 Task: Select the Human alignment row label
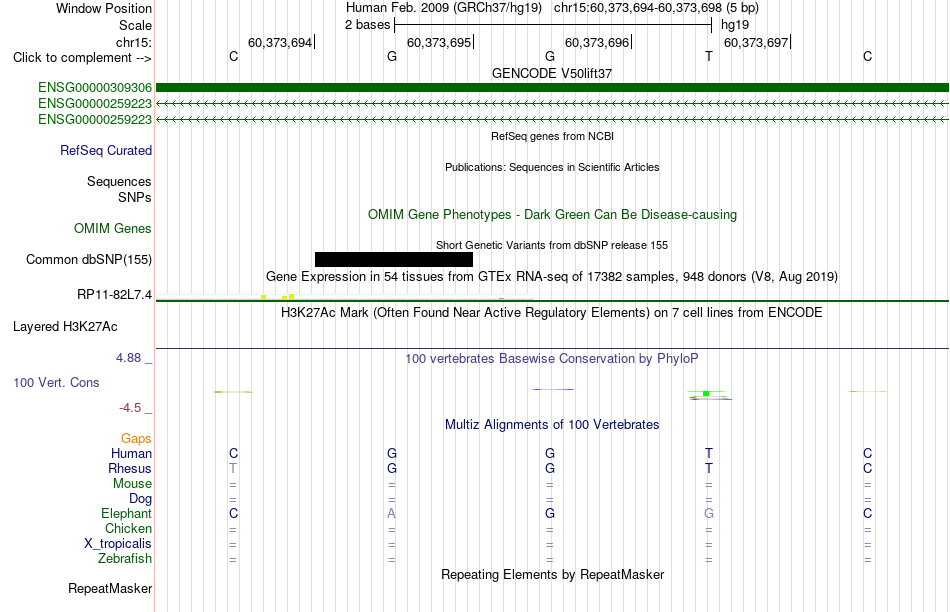point(131,453)
